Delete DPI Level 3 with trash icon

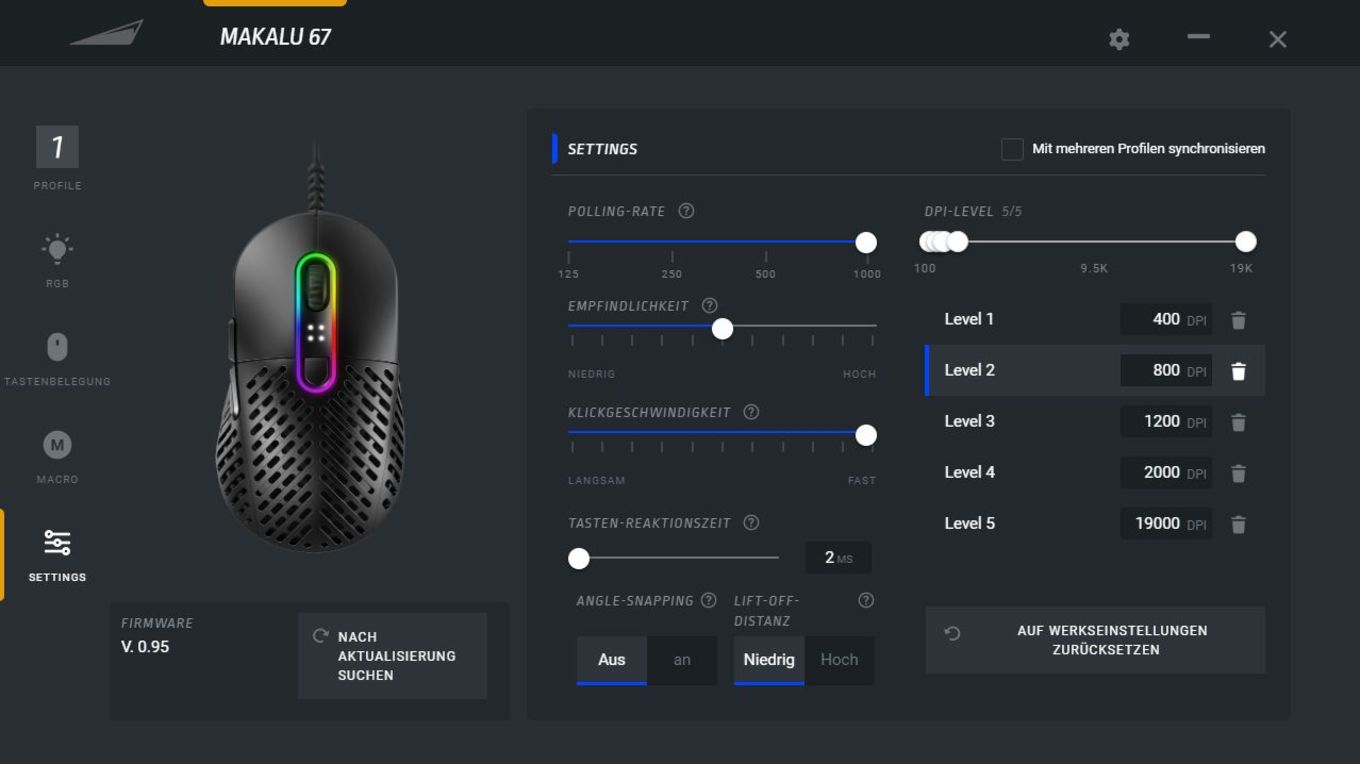click(x=1238, y=422)
